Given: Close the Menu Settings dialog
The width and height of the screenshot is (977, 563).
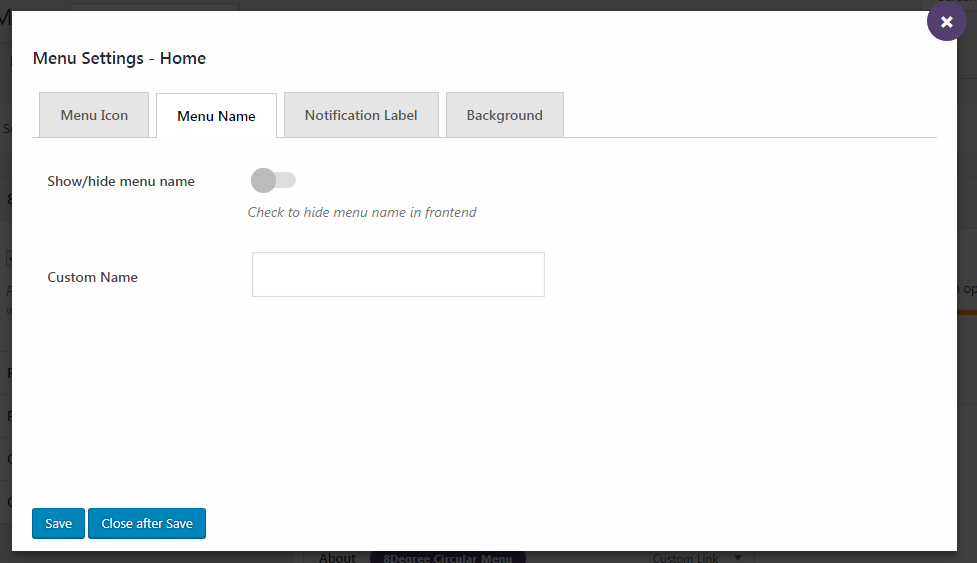Looking at the screenshot, I should click(x=946, y=21).
